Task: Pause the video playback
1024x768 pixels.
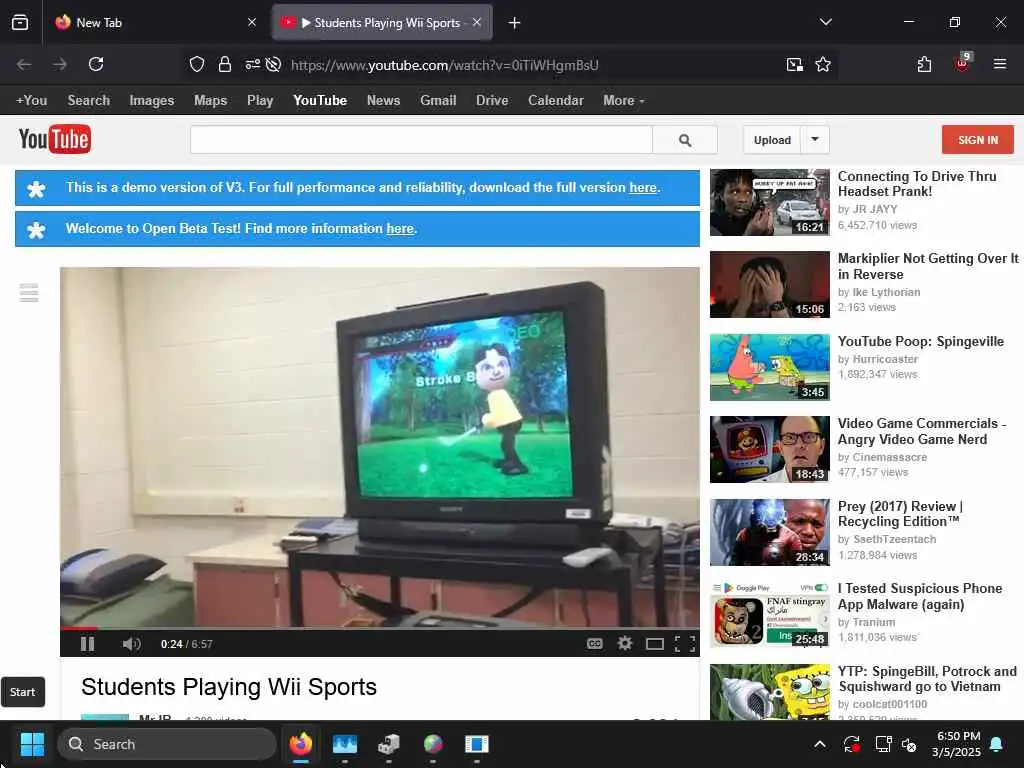Action: point(88,644)
